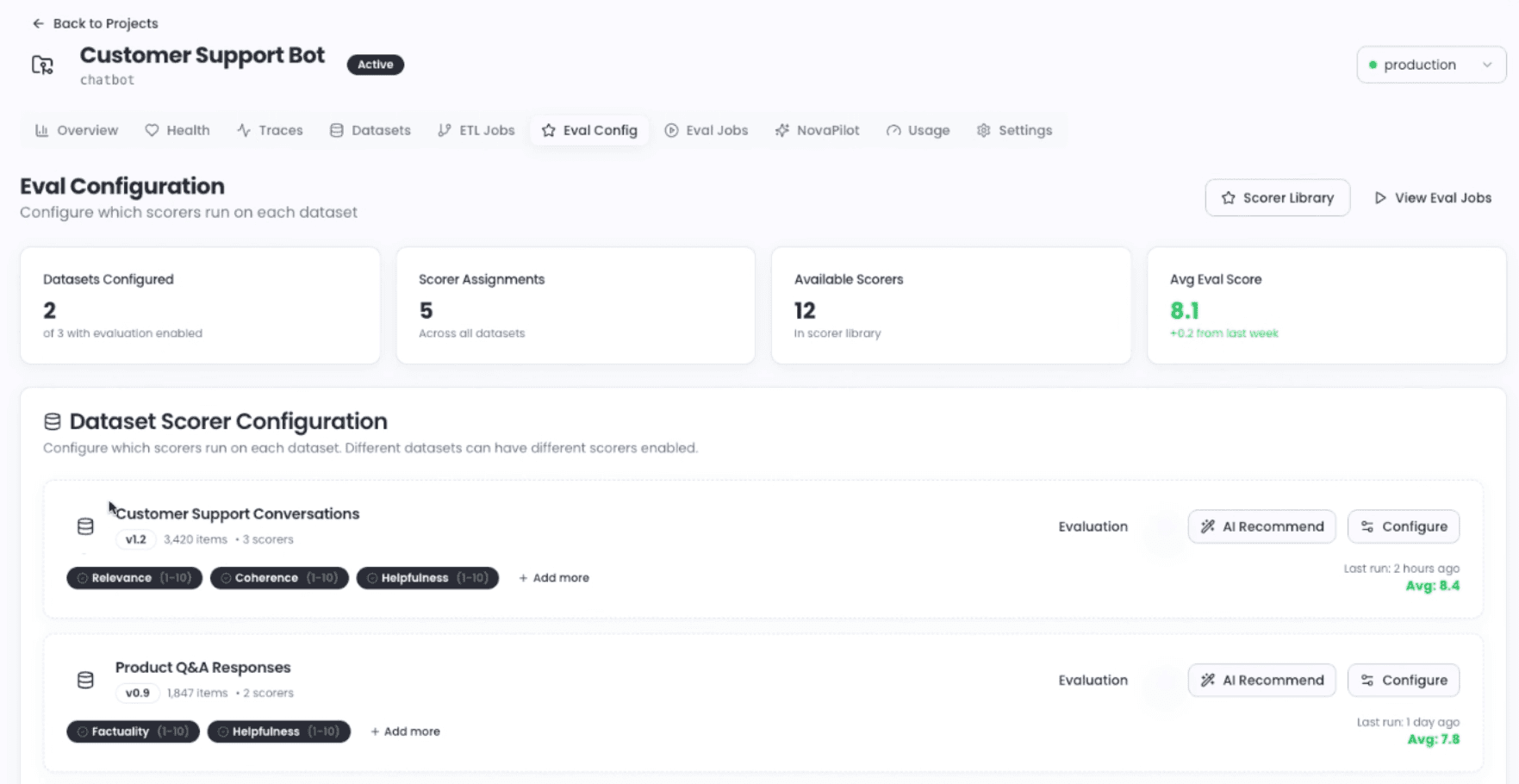Click the View Eval Jobs button
1519x784 pixels.
(x=1432, y=197)
